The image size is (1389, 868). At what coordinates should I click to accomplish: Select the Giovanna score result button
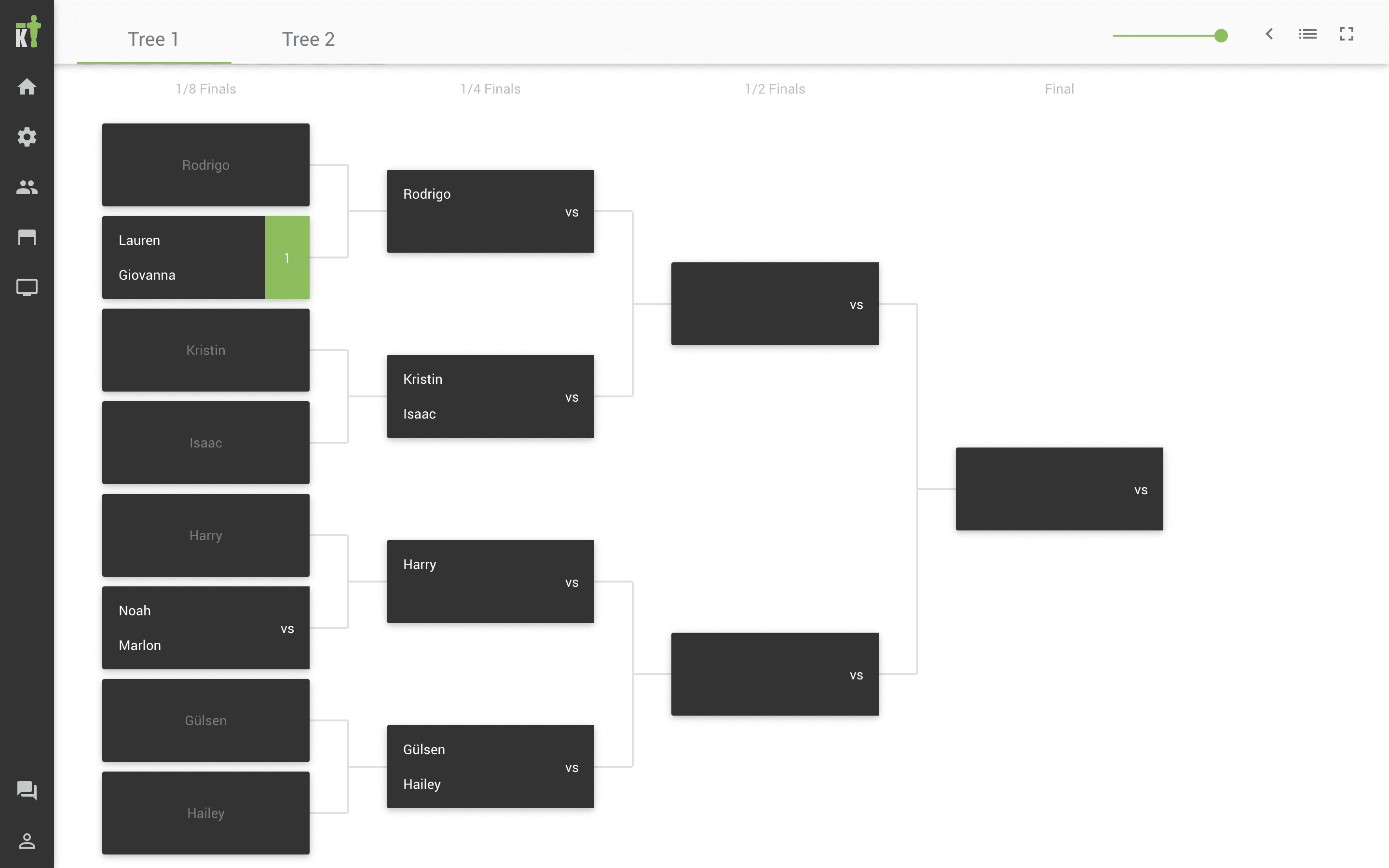pyautogui.click(x=287, y=275)
